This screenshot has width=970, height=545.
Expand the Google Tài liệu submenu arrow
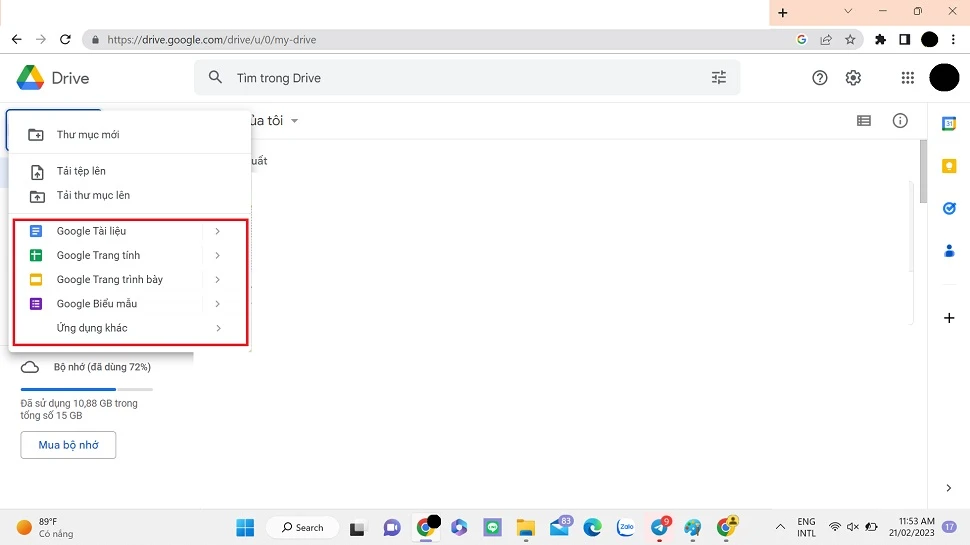(x=218, y=231)
